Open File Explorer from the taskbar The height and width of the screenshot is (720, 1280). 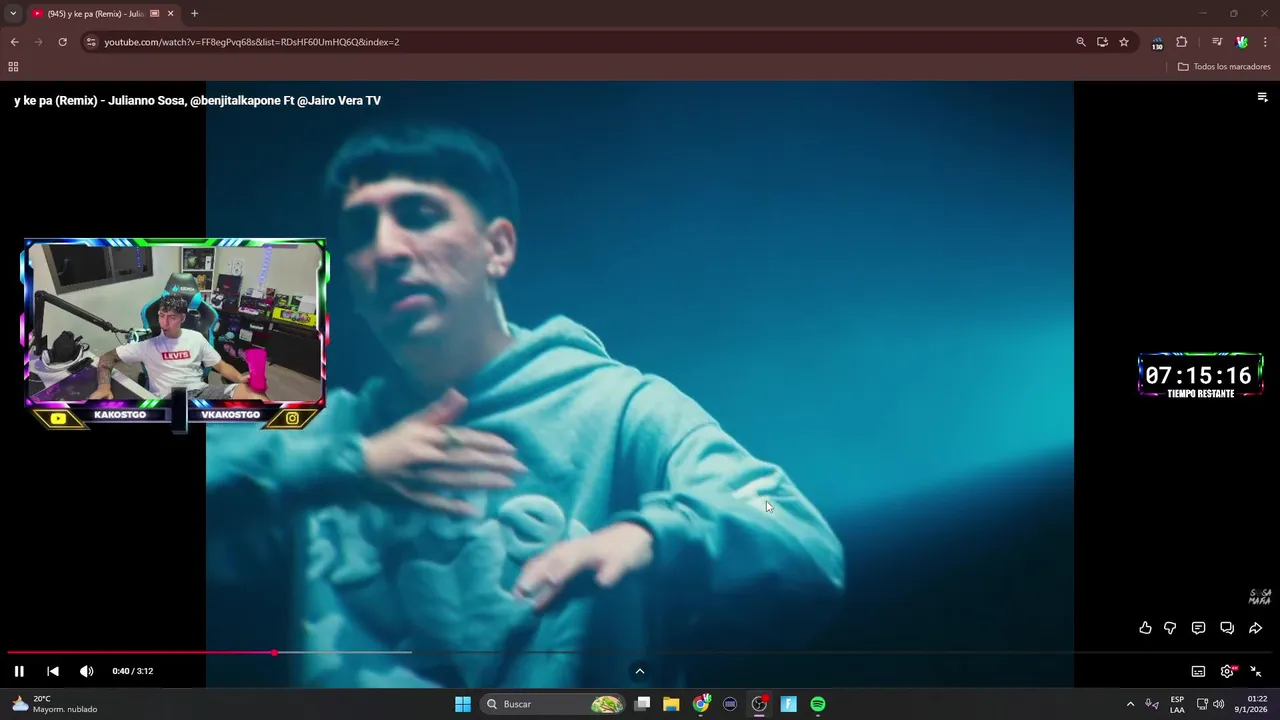point(671,704)
